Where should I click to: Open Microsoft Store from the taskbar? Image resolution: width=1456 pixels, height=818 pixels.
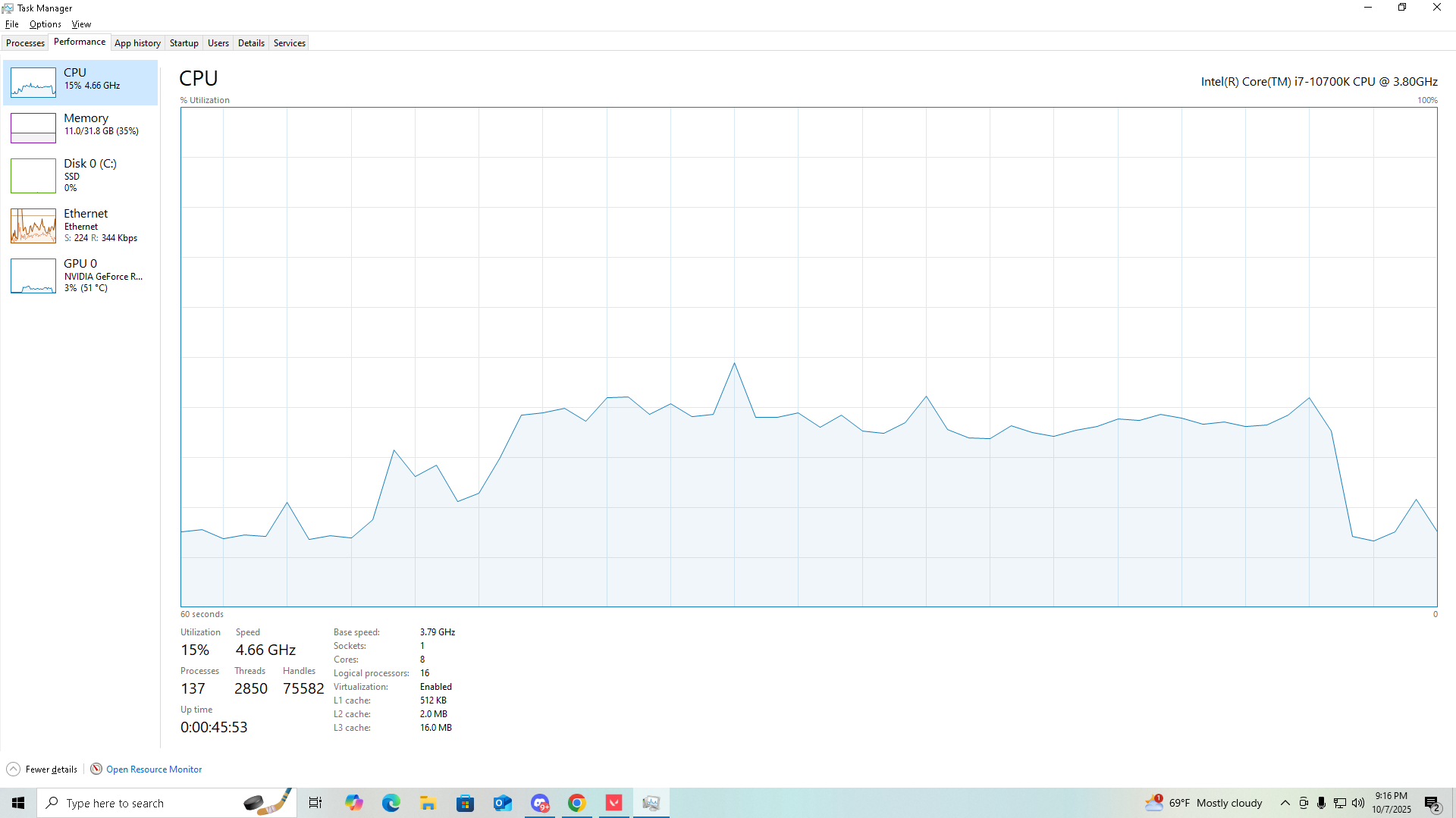[465, 803]
